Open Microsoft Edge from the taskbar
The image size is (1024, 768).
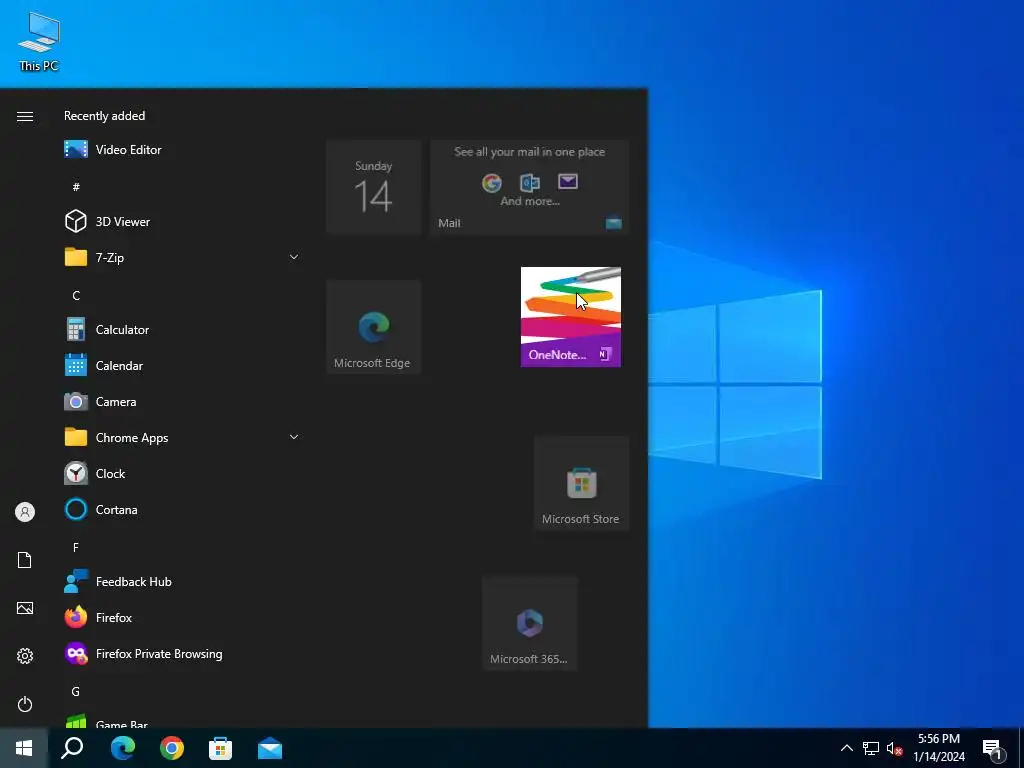pyautogui.click(x=123, y=748)
